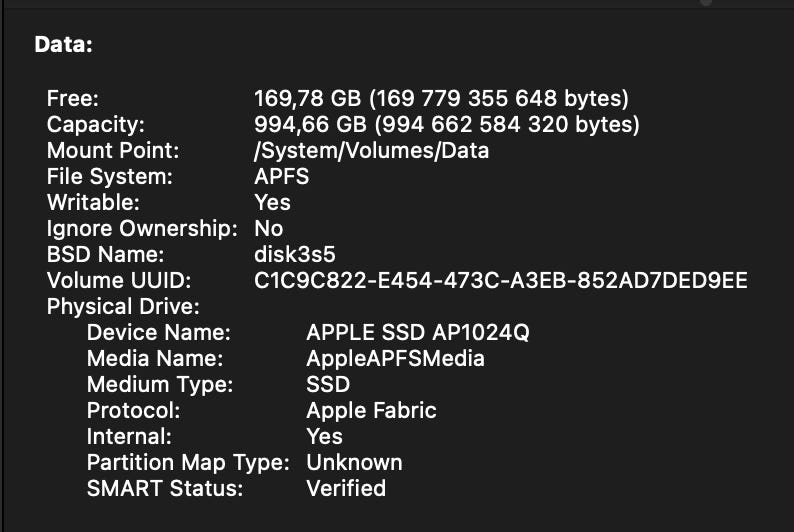Click the scroll handle at the panel top
794x532 pixels.
point(706,3)
